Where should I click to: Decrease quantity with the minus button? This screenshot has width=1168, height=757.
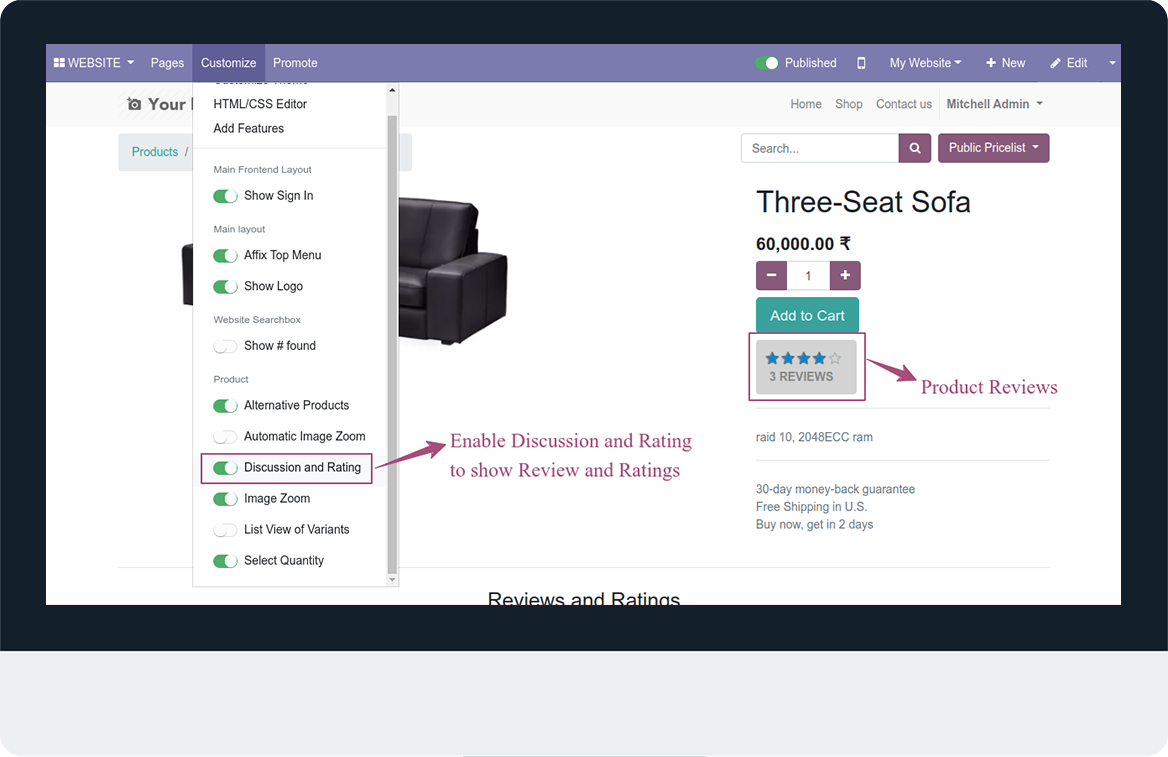[772, 276]
